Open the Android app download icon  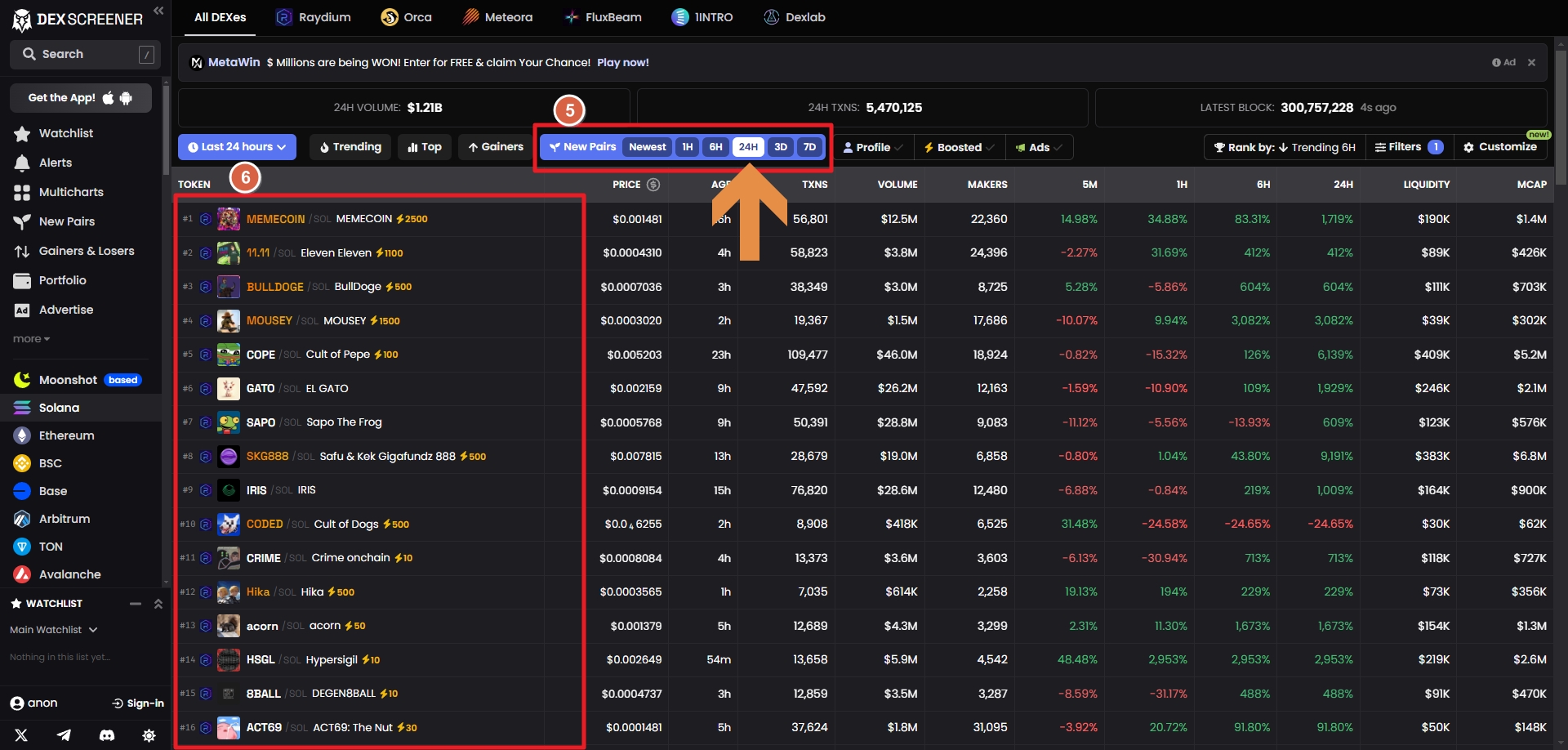click(126, 98)
